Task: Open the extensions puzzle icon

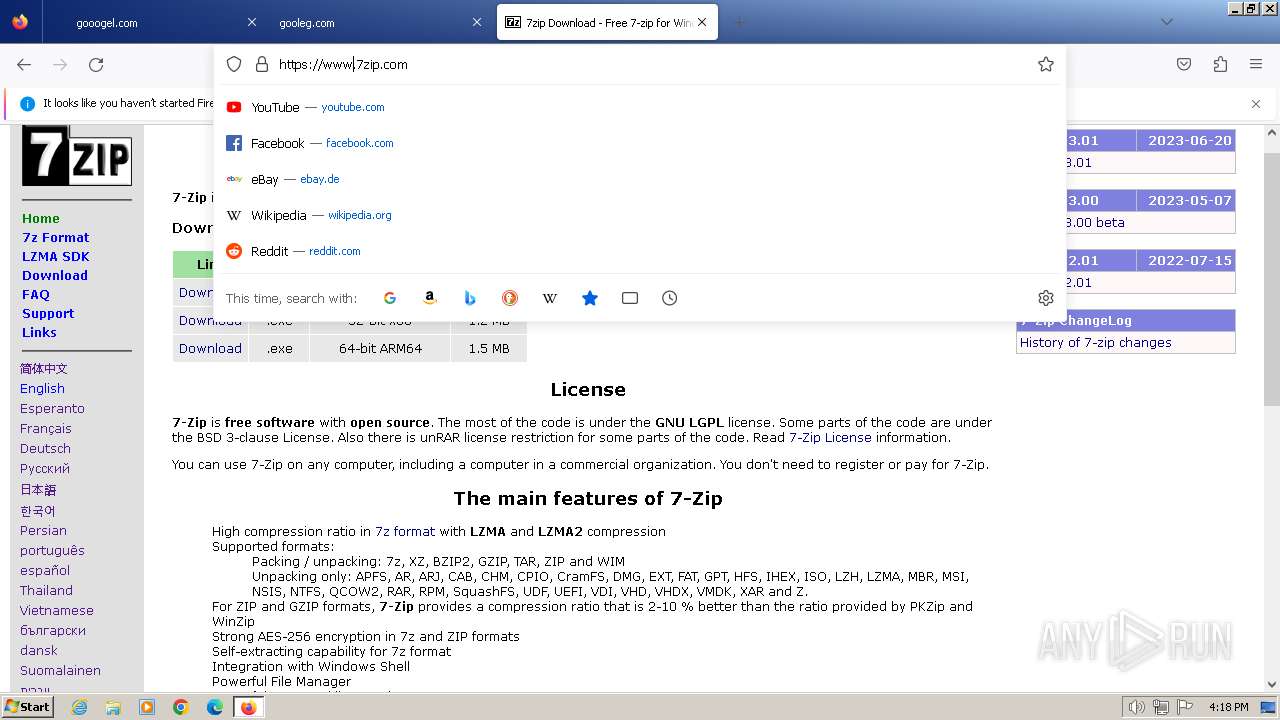Action: click(1220, 64)
